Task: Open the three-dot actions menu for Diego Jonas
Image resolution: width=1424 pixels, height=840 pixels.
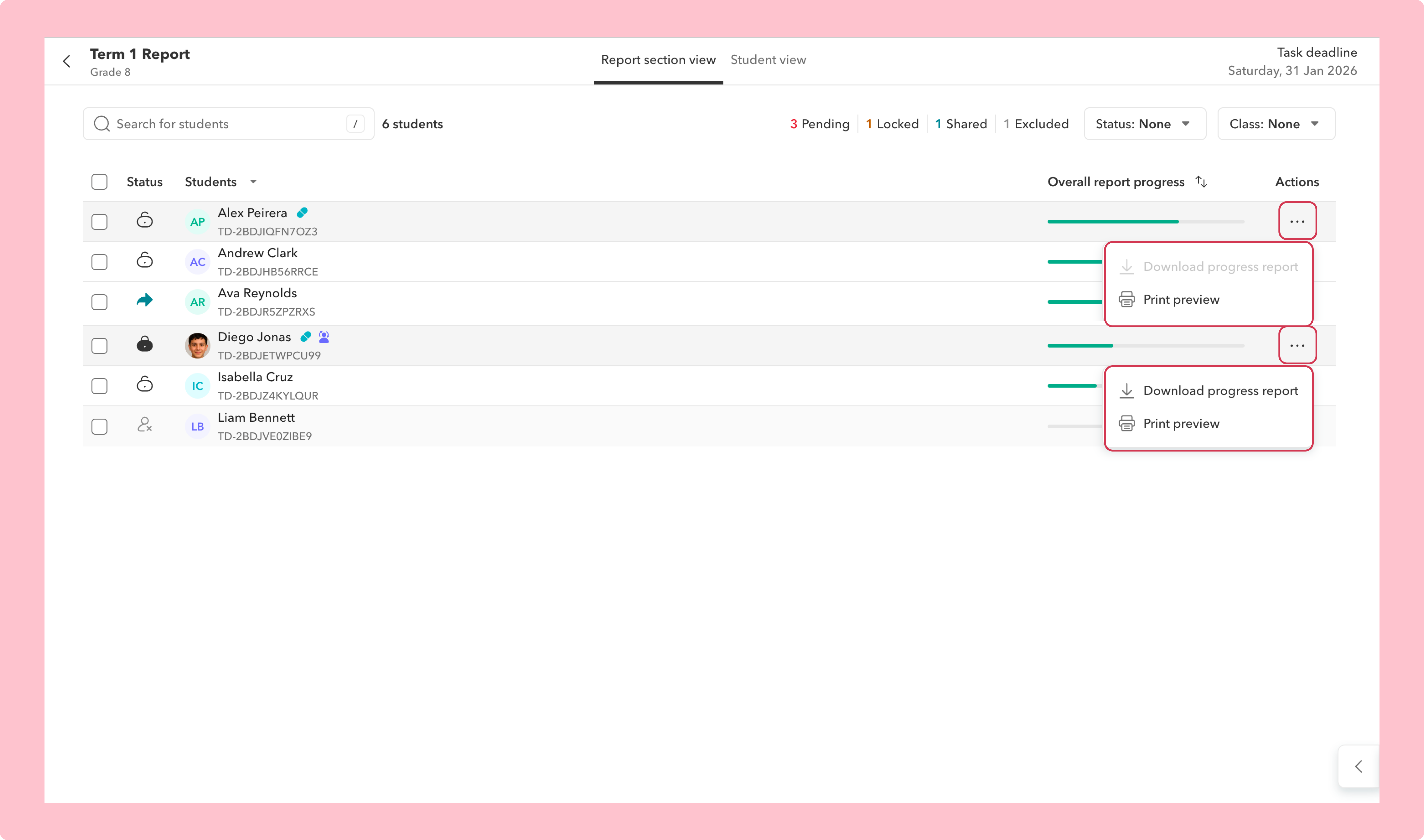Action: (1297, 345)
